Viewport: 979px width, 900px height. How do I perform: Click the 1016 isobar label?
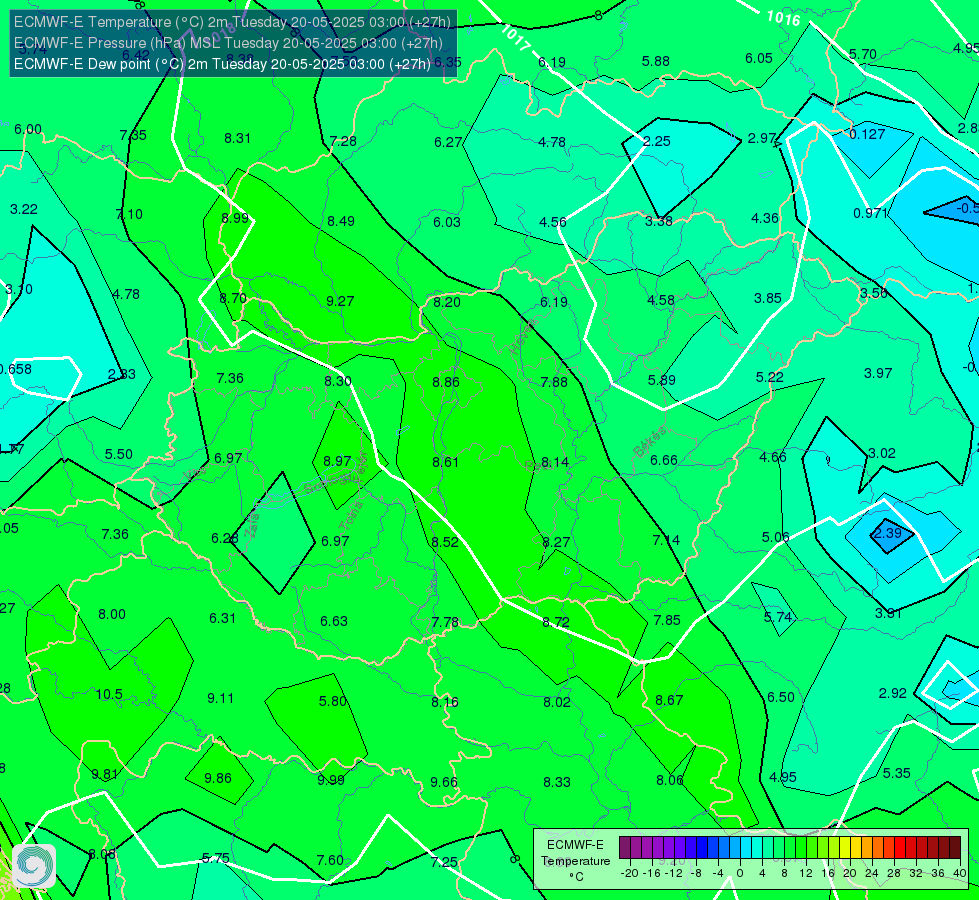coord(784,18)
